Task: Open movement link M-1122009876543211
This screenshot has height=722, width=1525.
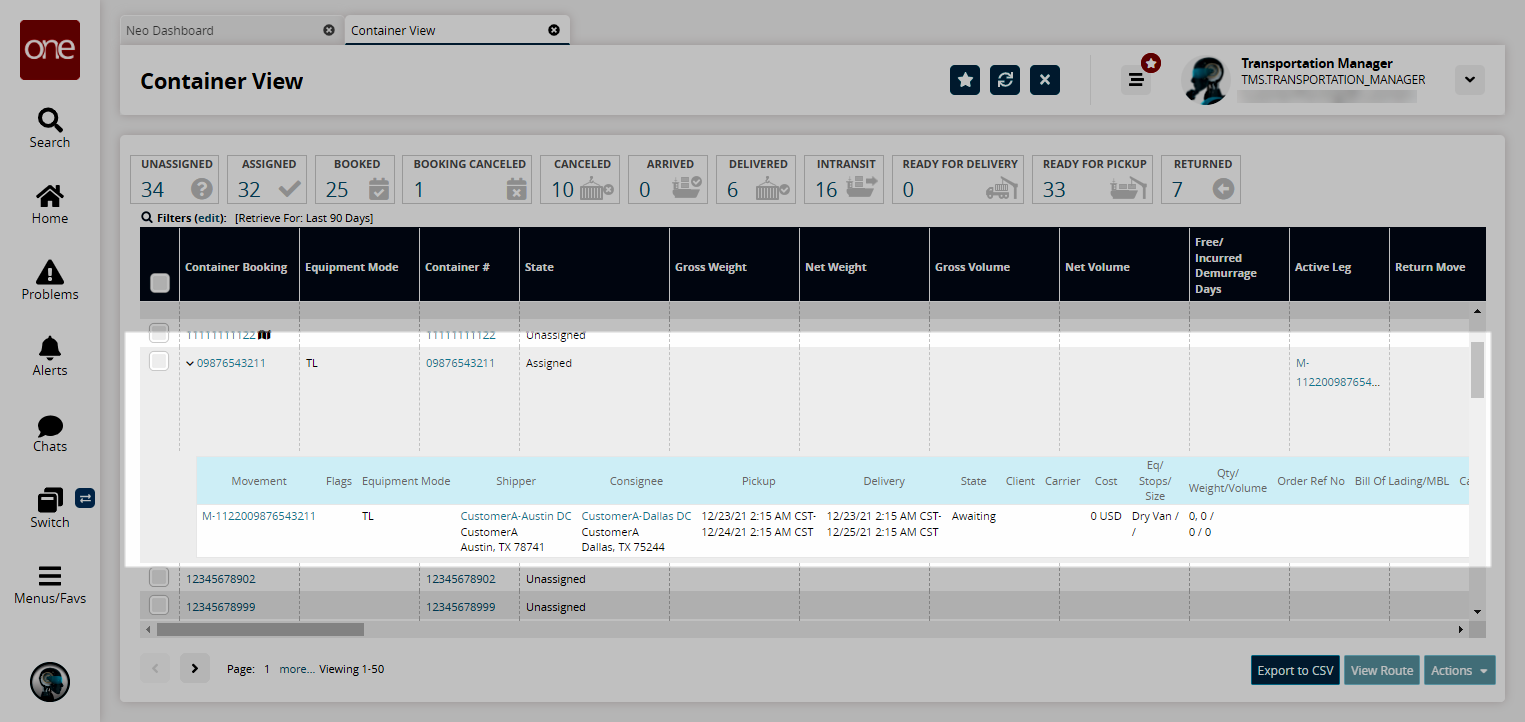Action: tap(259, 516)
